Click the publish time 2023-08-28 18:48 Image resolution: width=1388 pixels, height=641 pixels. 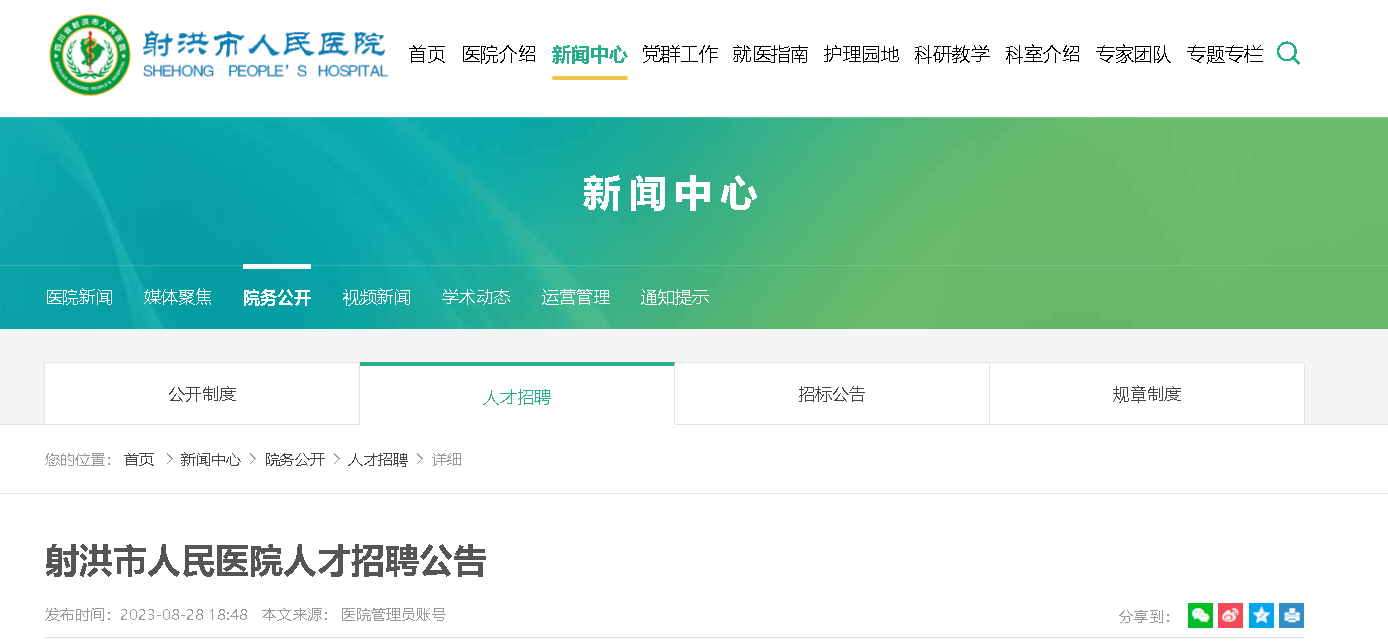coord(184,615)
